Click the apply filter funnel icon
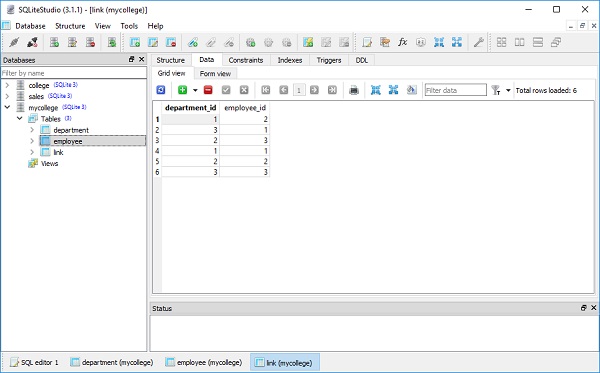The image size is (600, 373). coord(496,90)
